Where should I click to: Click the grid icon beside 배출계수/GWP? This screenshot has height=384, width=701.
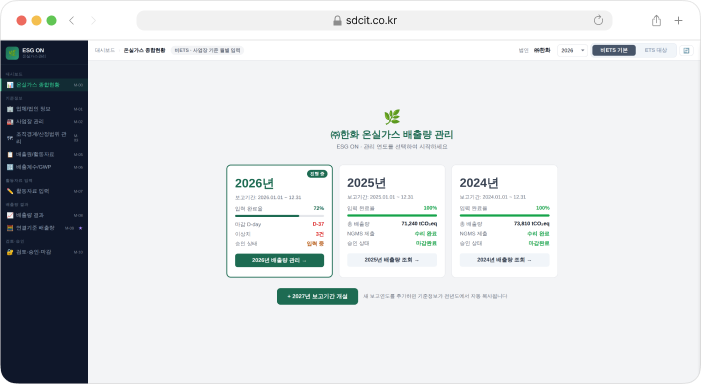point(10,167)
